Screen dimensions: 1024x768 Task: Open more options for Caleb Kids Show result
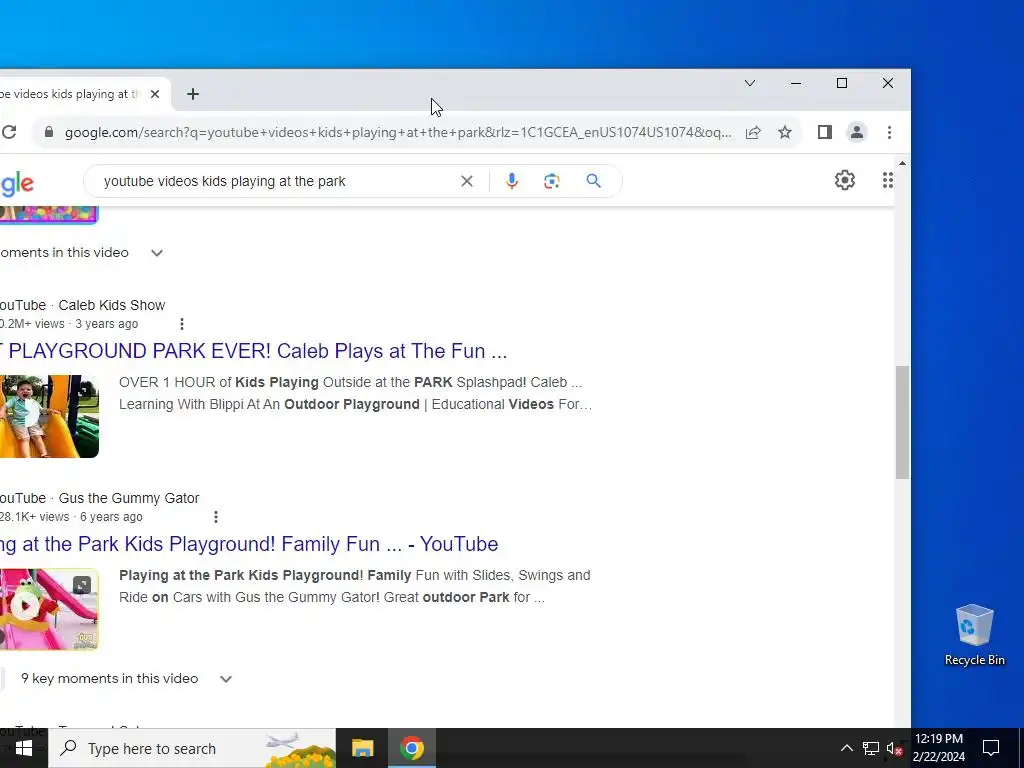[182, 324]
